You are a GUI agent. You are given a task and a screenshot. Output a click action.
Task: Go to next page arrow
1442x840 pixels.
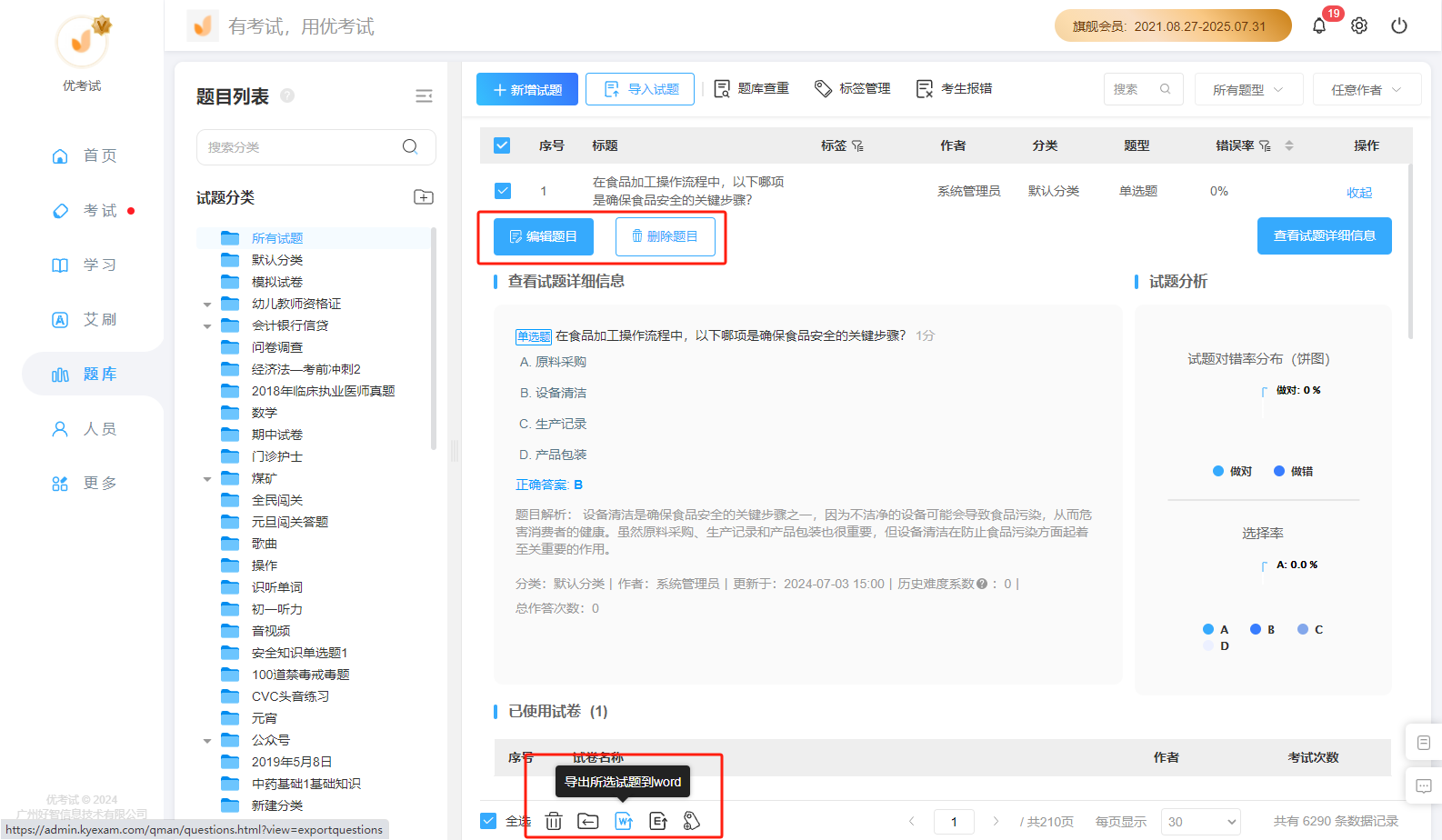996,821
